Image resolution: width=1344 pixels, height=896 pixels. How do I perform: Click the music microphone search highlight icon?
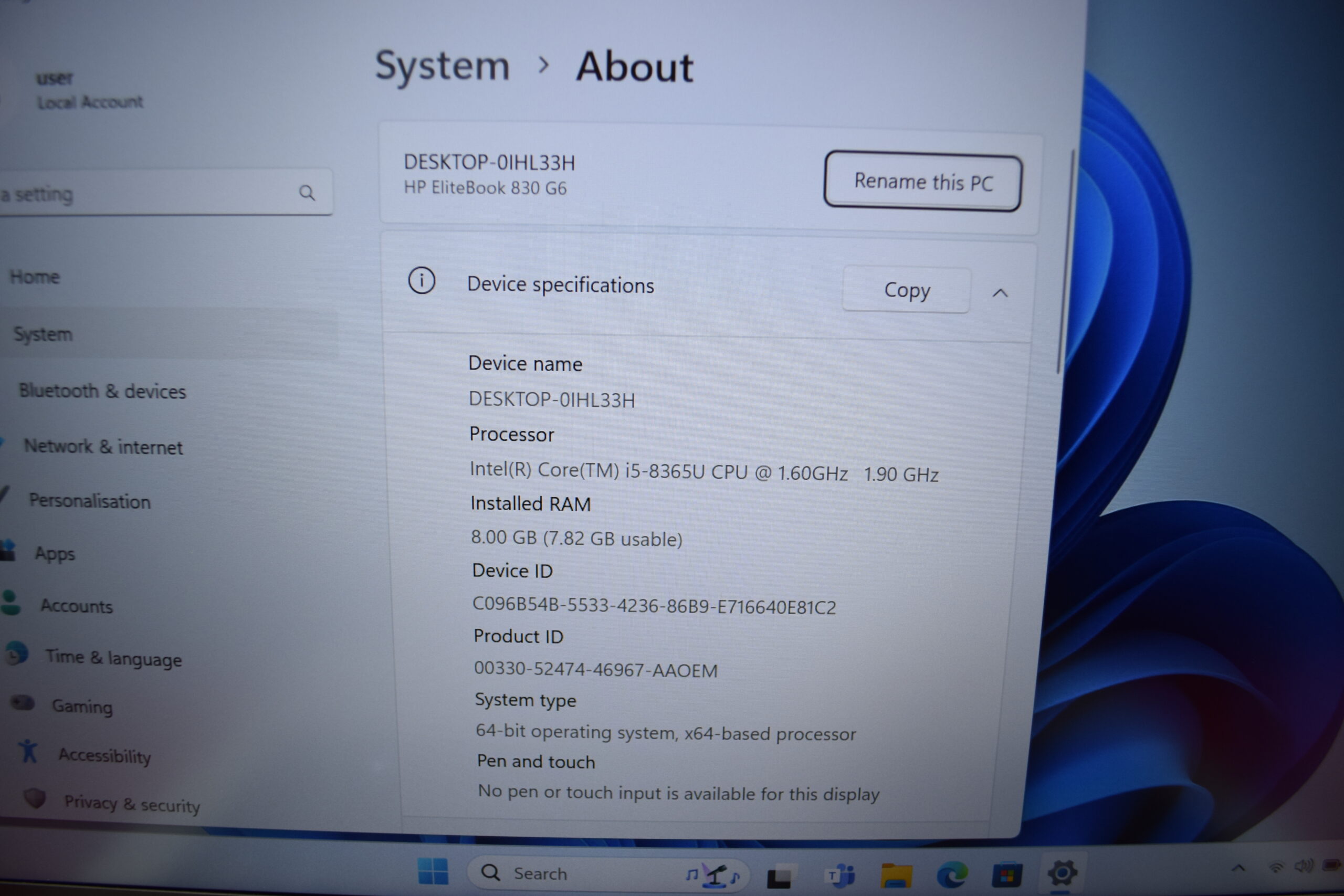click(x=713, y=875)
